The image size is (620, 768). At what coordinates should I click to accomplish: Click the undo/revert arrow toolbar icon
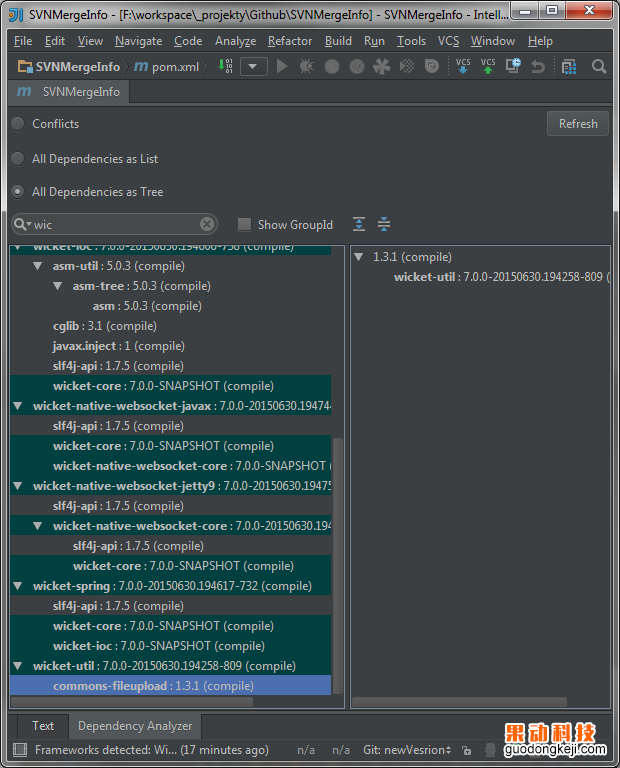point(538,66)
